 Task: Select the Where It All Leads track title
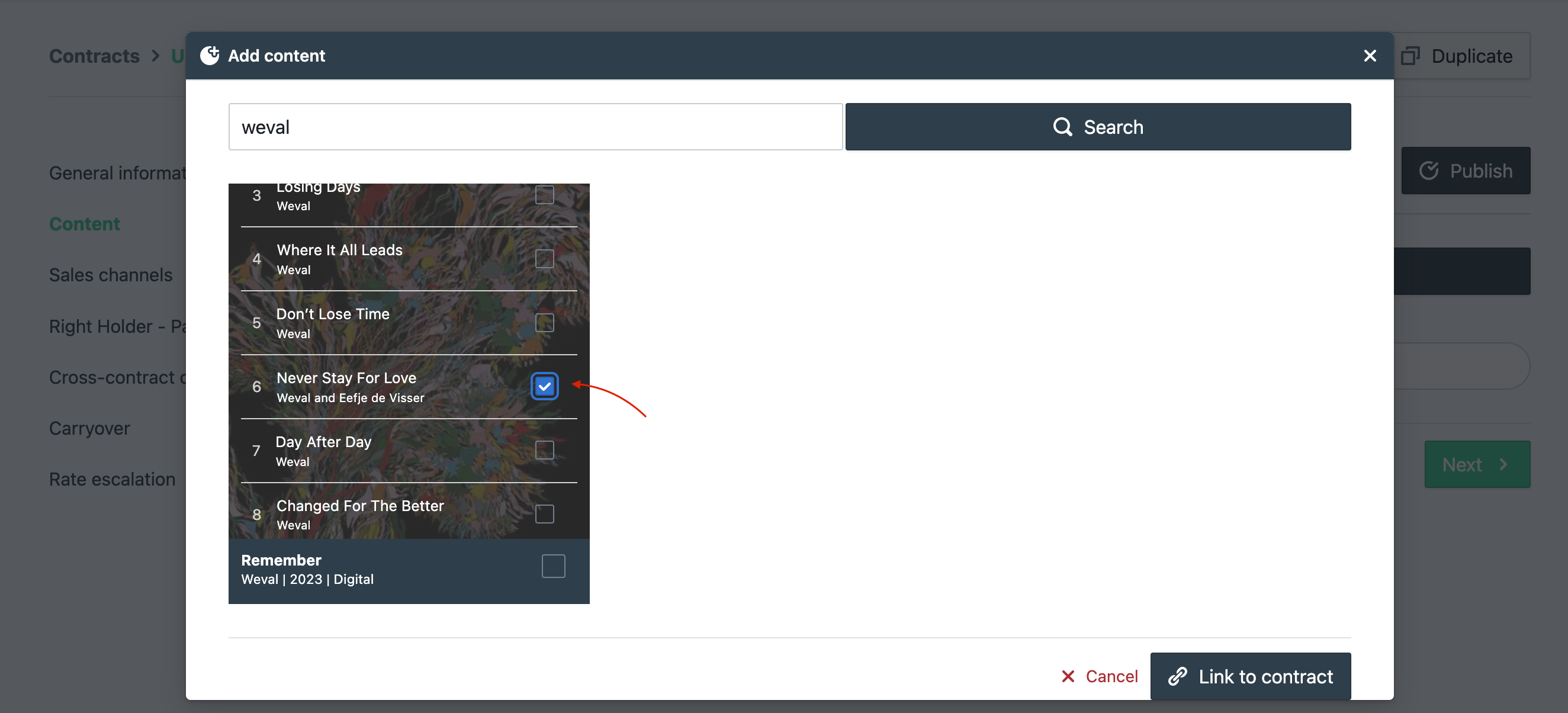pyautogui.click(x=340, y=250)
